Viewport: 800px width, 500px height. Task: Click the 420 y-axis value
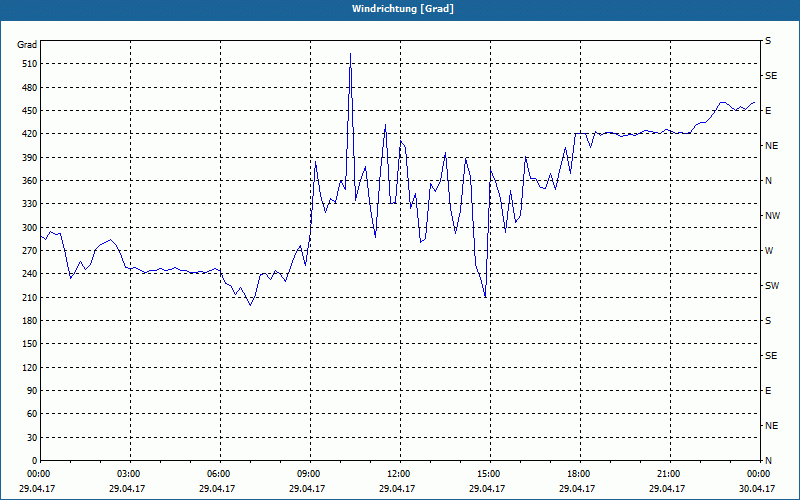[29, 134]
